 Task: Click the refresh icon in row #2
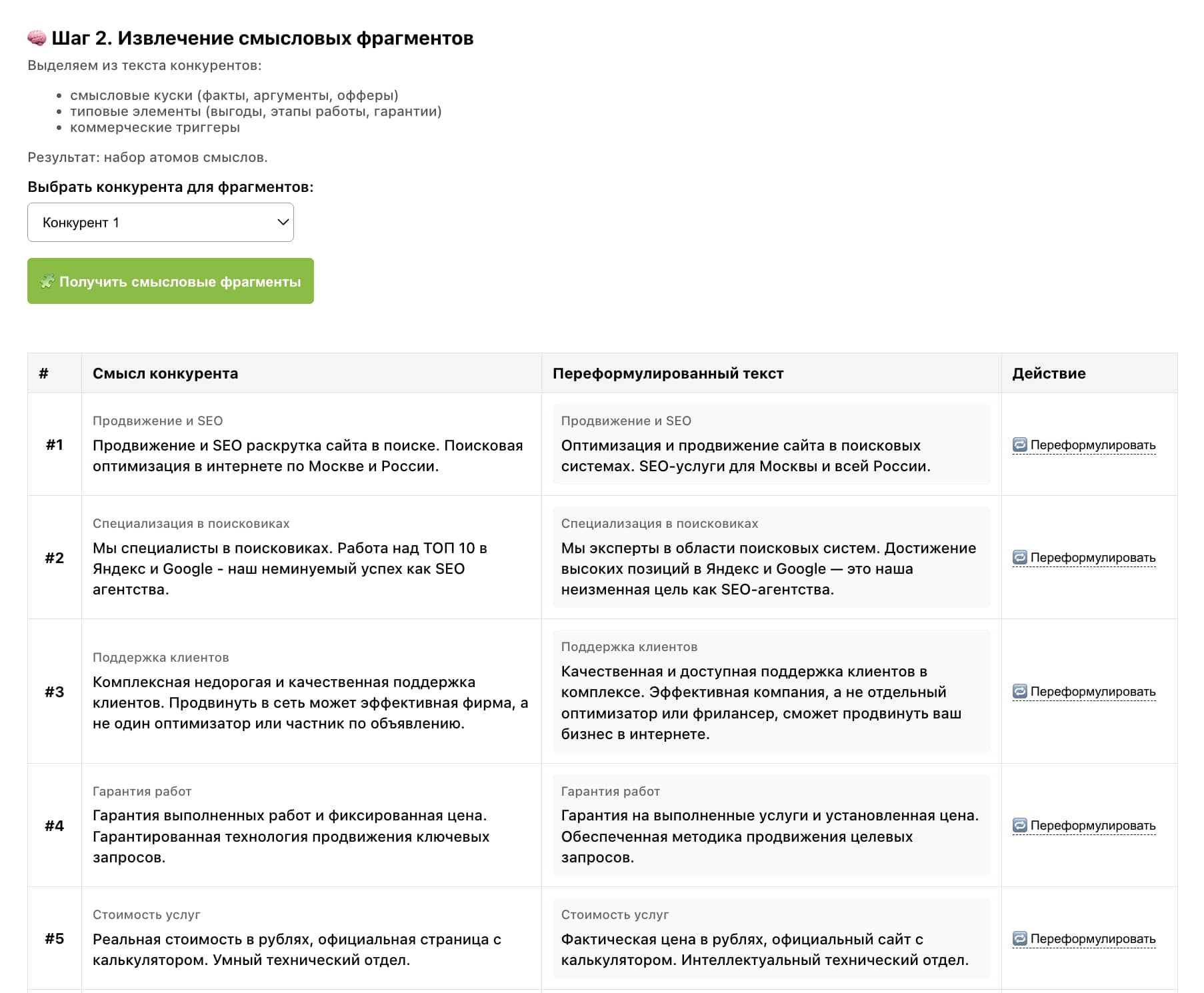(x=1019, y=557)
